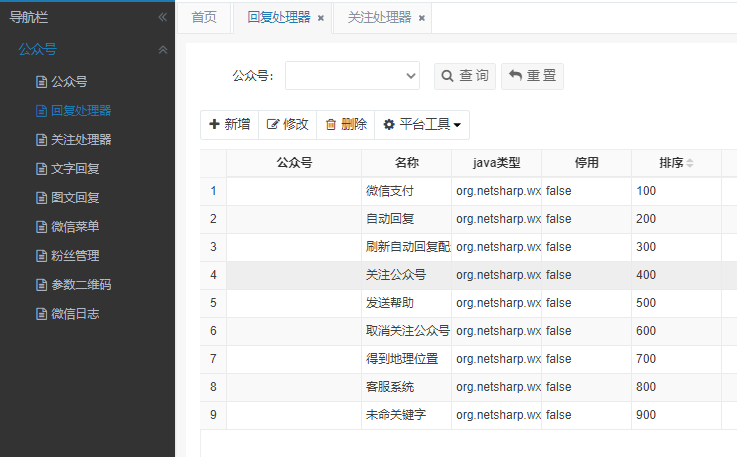Open 文字回复 in the sidebar

75,169
